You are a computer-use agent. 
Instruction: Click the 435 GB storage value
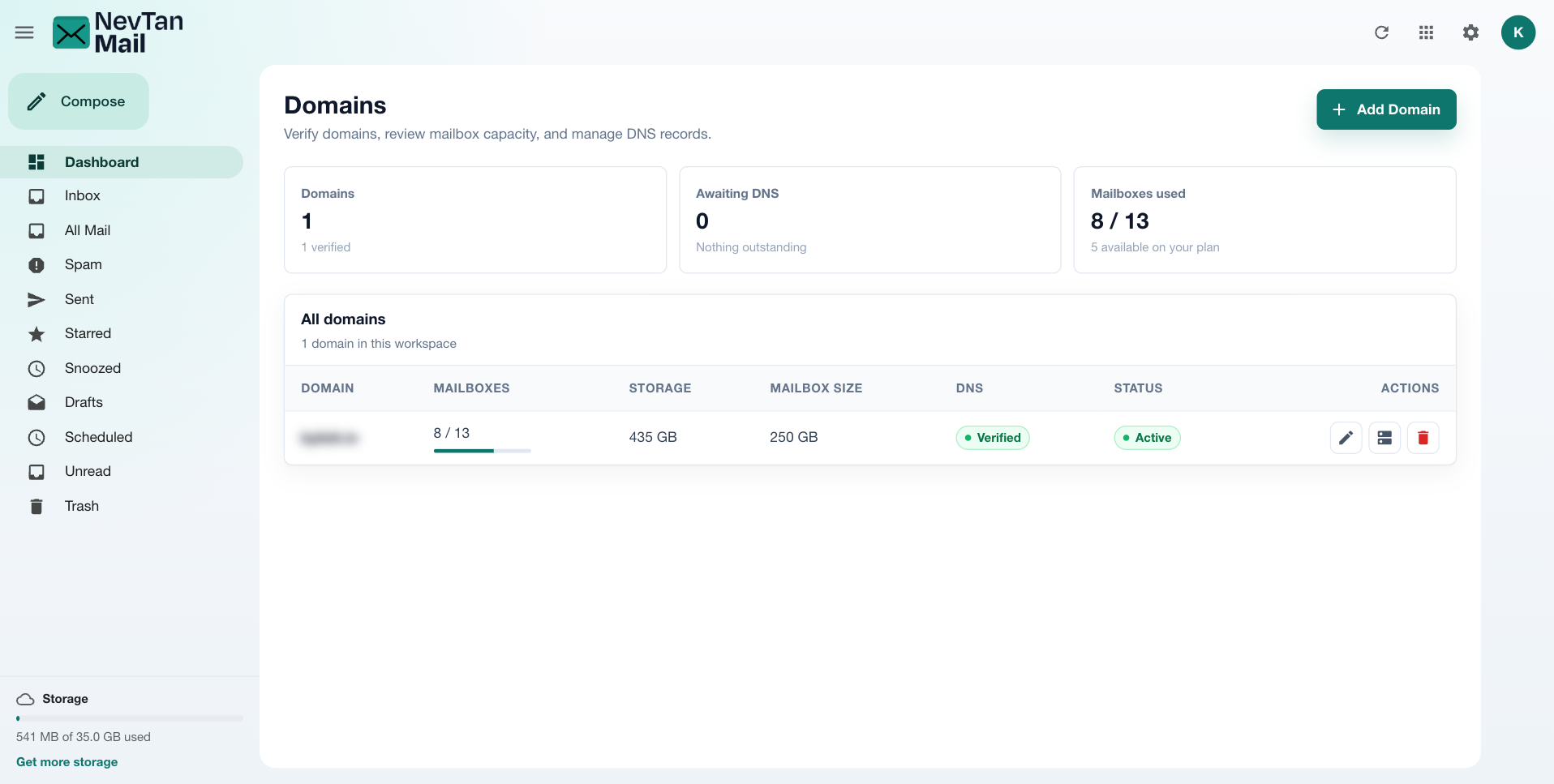(653, 437)
